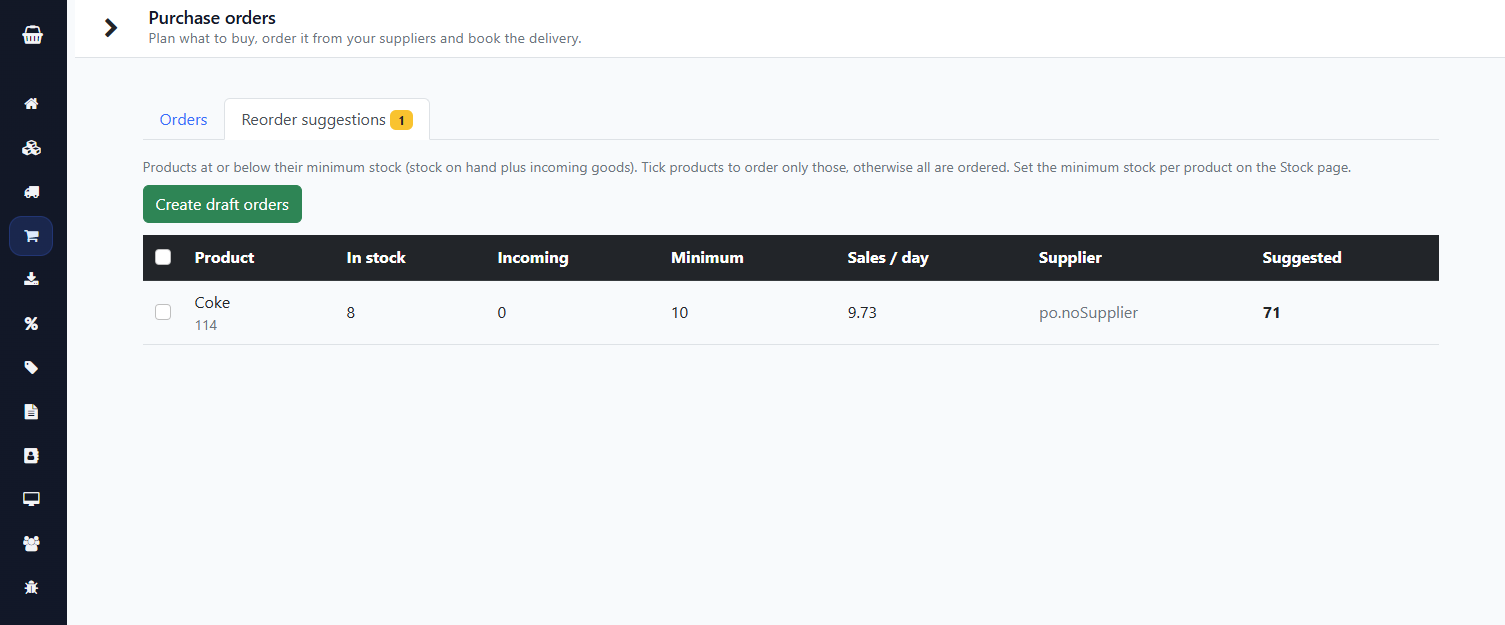The width and height of the screenshot is (1505, 625).
Task: Click product code 114 under Coke
Action: pos(206,325)
